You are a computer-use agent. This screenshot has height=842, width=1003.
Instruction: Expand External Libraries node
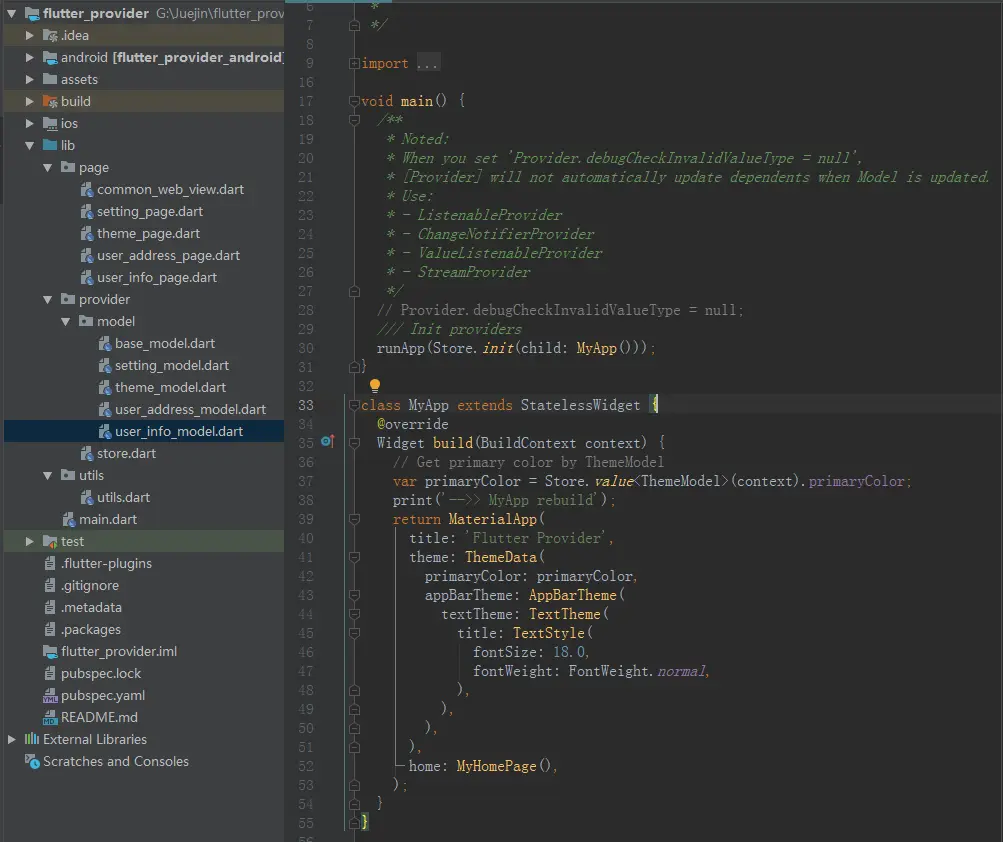(x=12, y=739)
